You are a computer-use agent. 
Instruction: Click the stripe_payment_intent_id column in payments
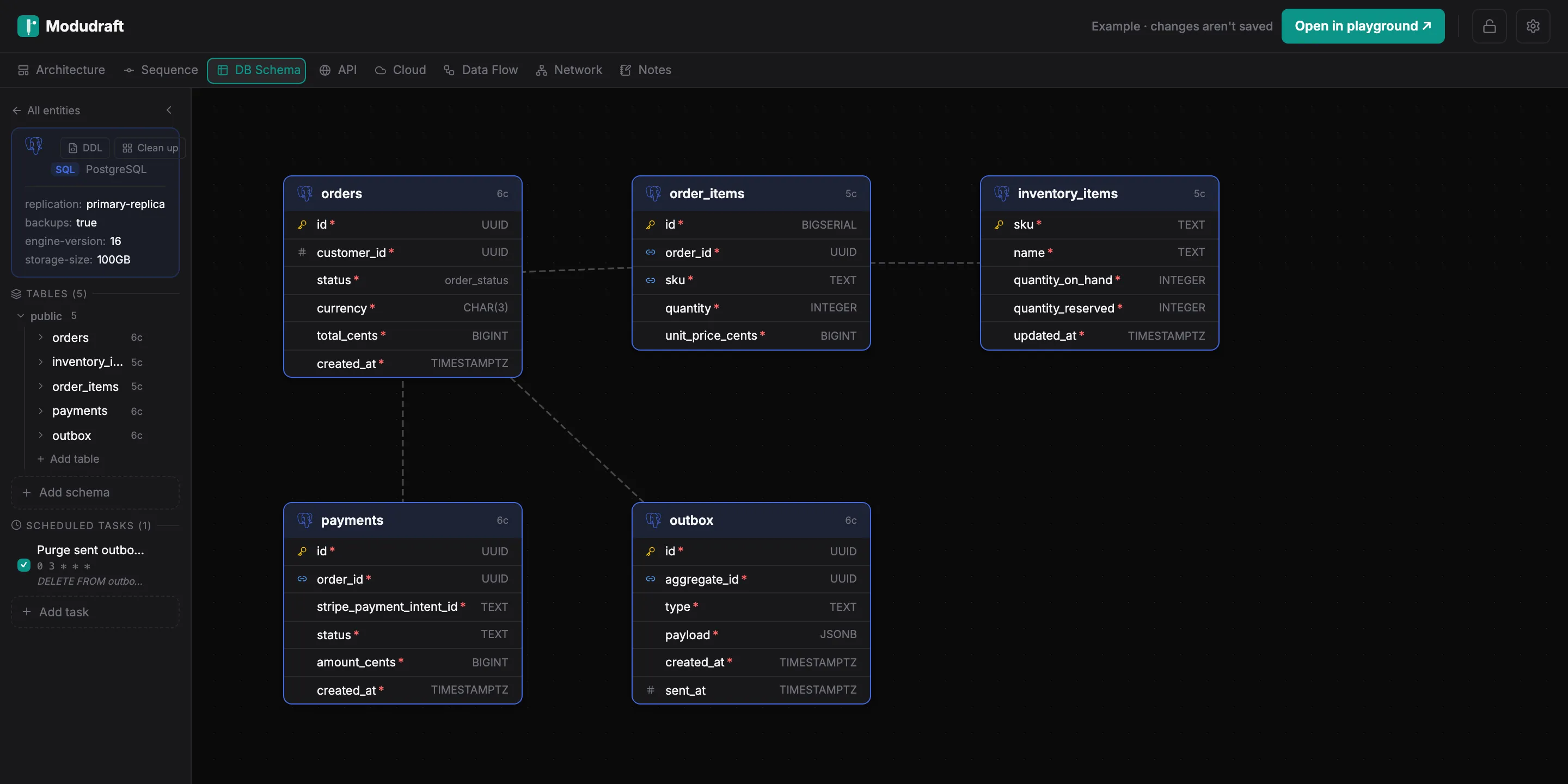point(402,607)
